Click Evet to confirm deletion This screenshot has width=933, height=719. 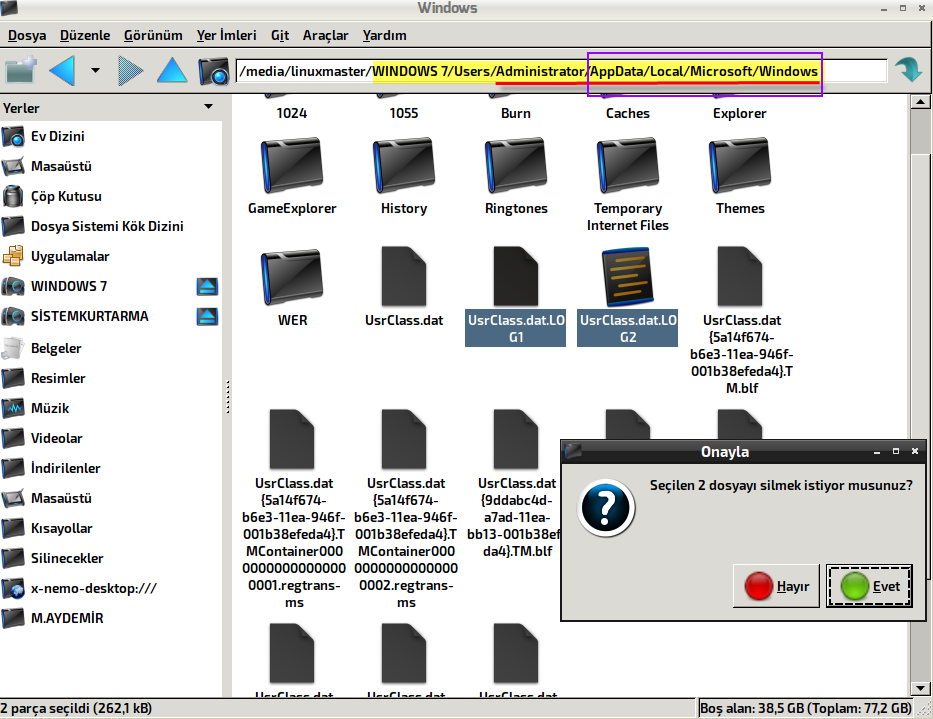pyautogui.click(x=869, y=586)
